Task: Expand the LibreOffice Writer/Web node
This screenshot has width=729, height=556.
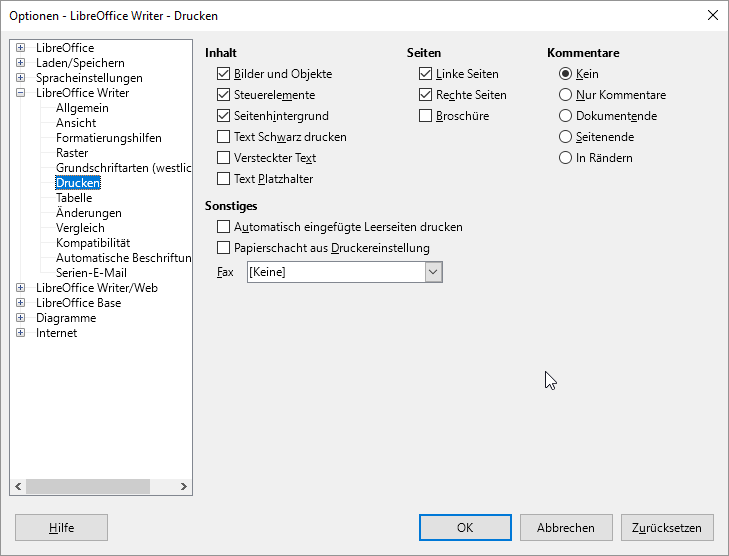Action: 20,287
